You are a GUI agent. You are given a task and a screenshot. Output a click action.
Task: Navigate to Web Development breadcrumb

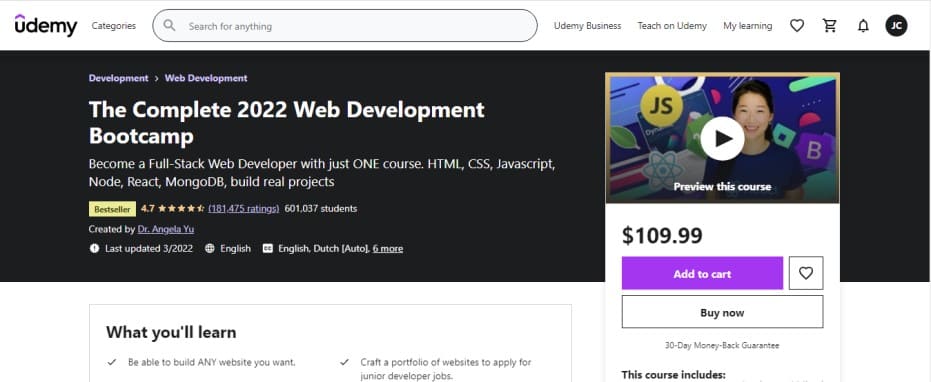point(206,78)
